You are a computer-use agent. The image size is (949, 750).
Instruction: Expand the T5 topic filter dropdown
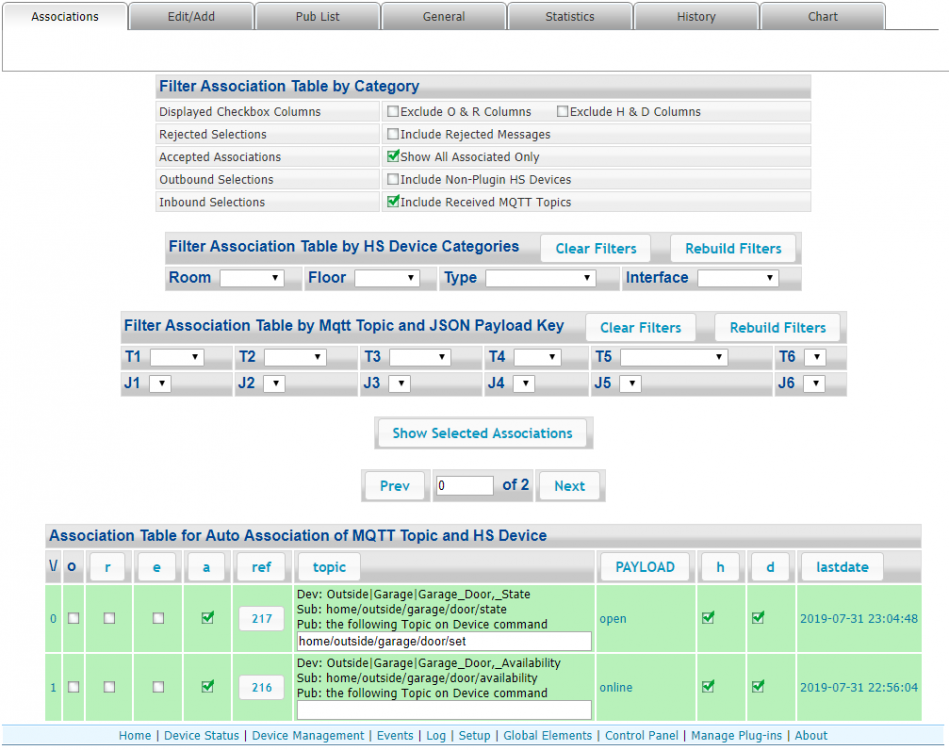(x=673, y=357)
